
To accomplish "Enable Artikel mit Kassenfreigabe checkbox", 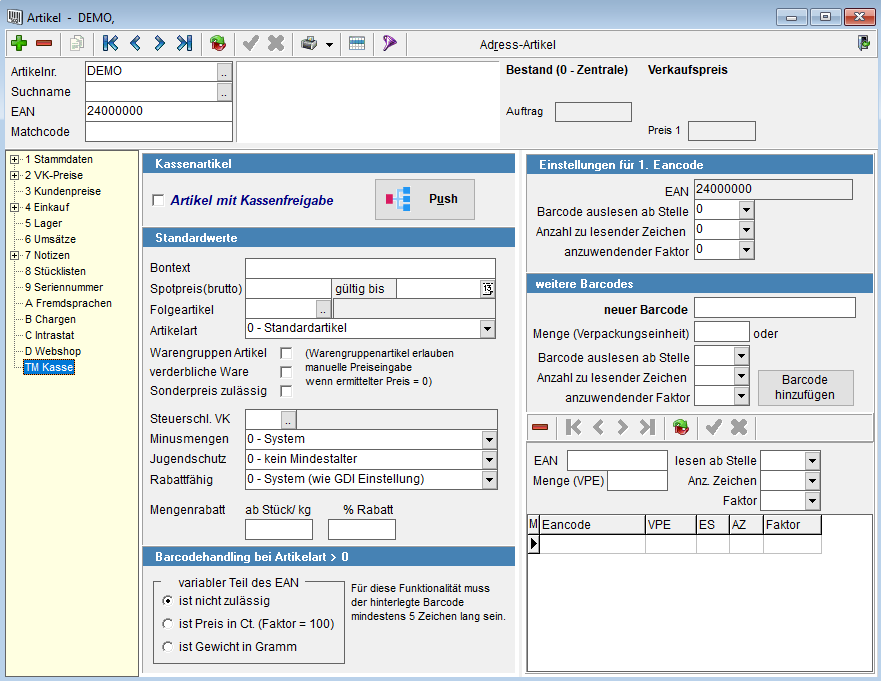I will pos(158,200).
